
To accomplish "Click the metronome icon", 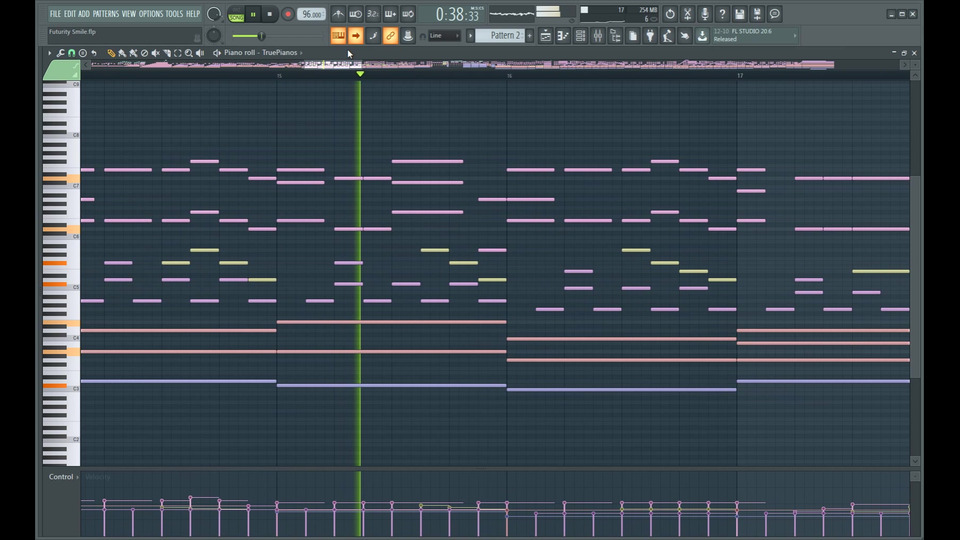I will click(338, 14).
